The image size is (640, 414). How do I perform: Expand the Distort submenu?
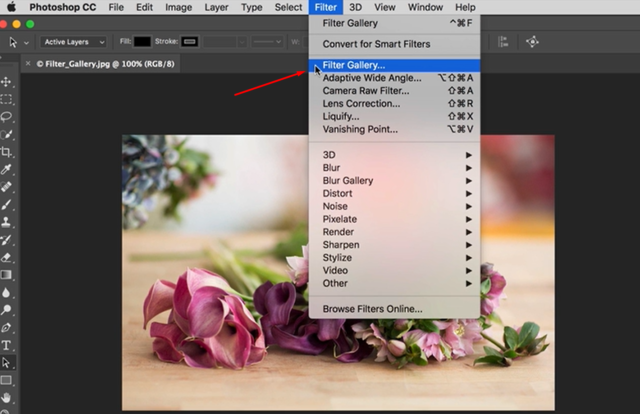[394, 194]
